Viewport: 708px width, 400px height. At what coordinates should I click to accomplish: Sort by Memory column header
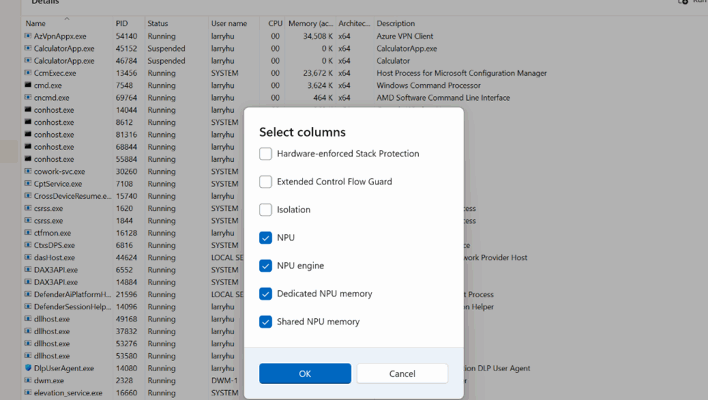[x=310, y=23]
